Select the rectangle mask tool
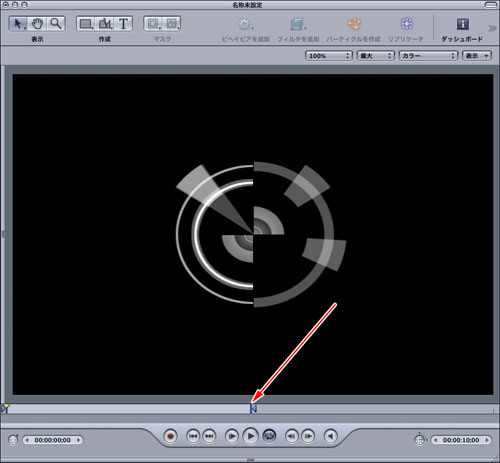The width and height of the screenshot is (500, 463). pyautogui.click(x=153, y=24)
